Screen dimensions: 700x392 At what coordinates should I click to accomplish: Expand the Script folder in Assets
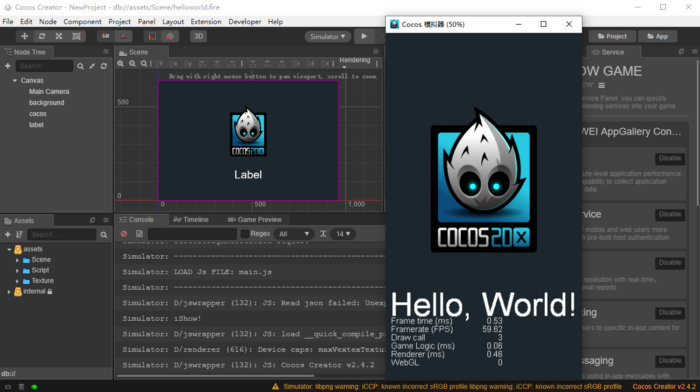(x=17, y=270)
